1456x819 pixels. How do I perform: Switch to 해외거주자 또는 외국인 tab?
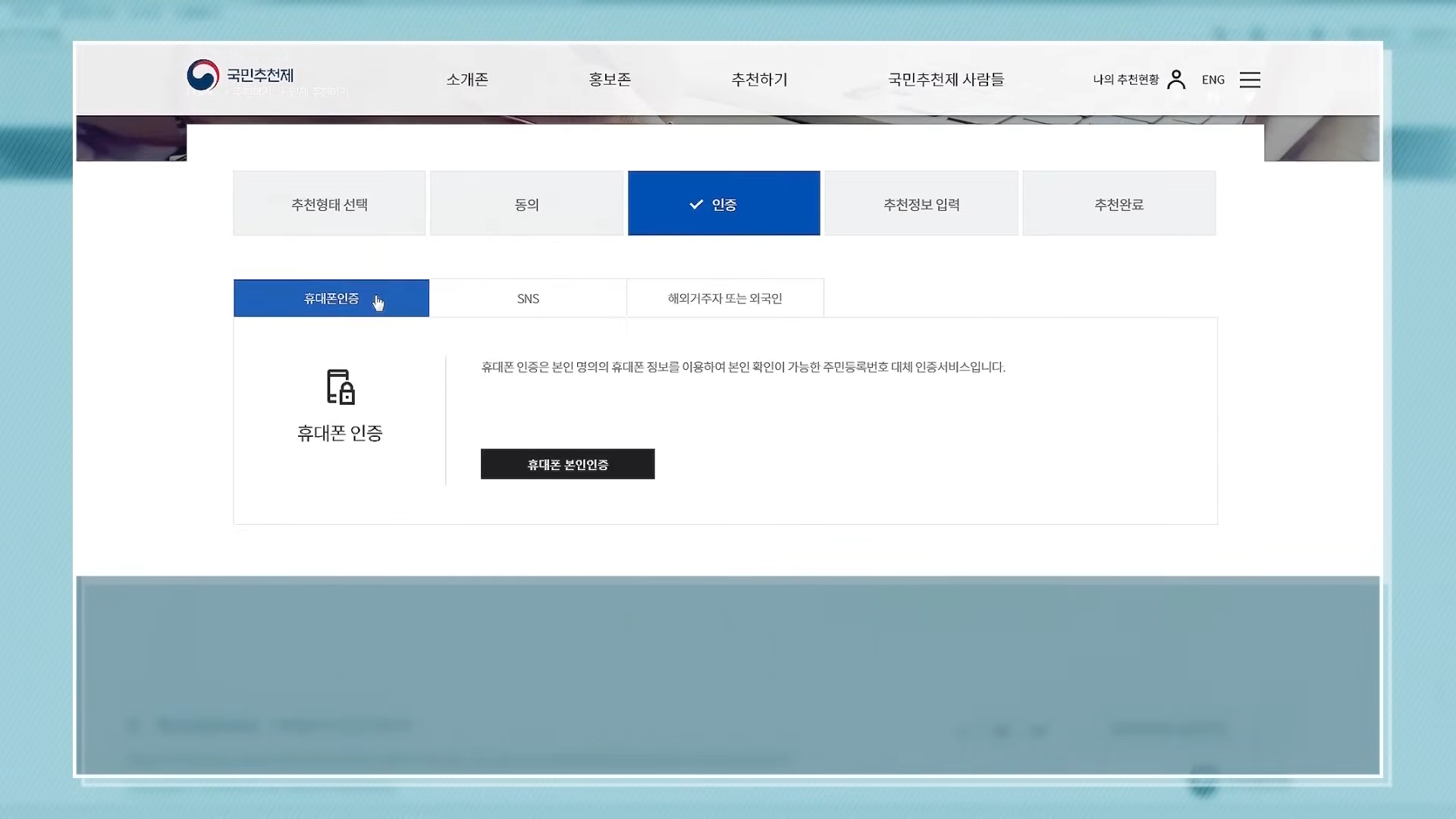coord(724,298)
